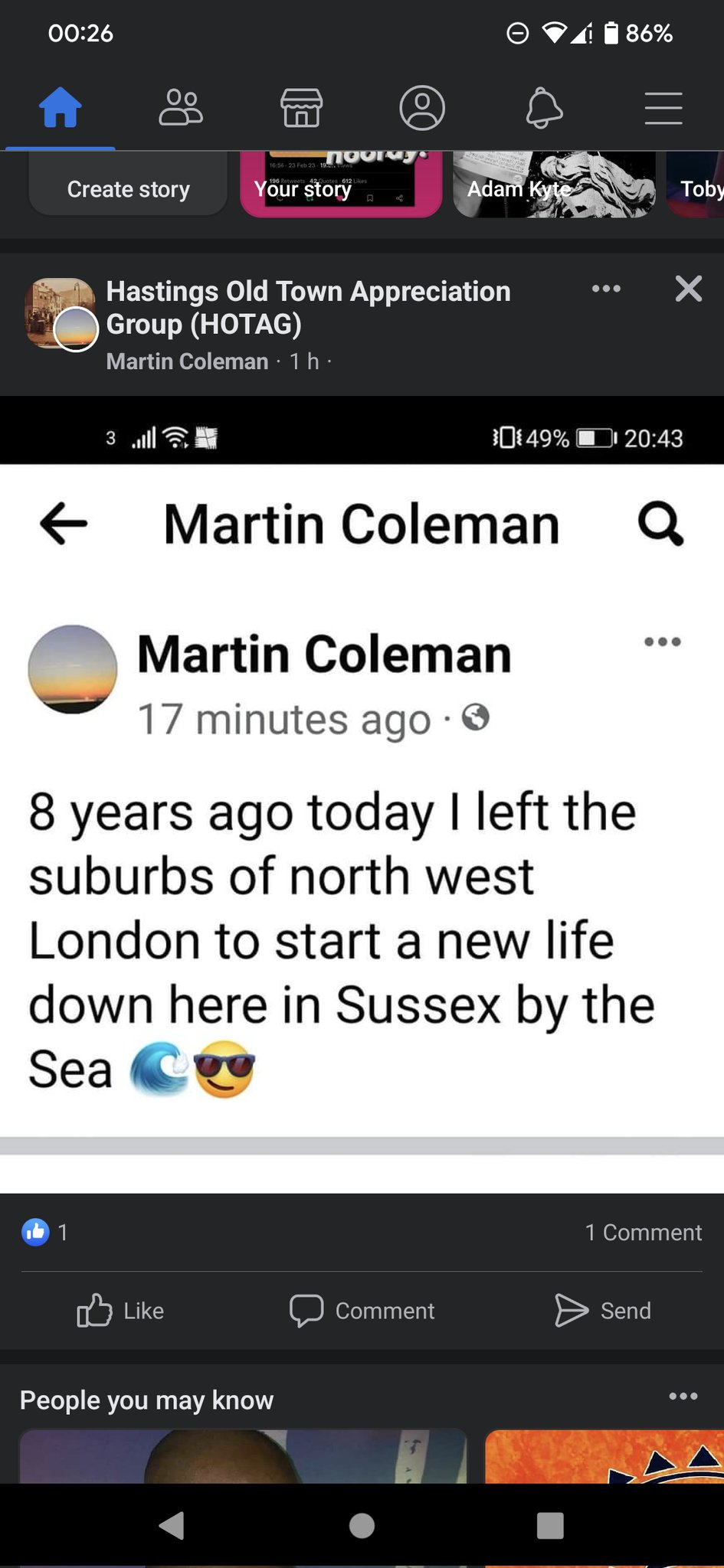Toggle Like on the post
Screen dimensions: 724x1568
tap(121, 1310)
